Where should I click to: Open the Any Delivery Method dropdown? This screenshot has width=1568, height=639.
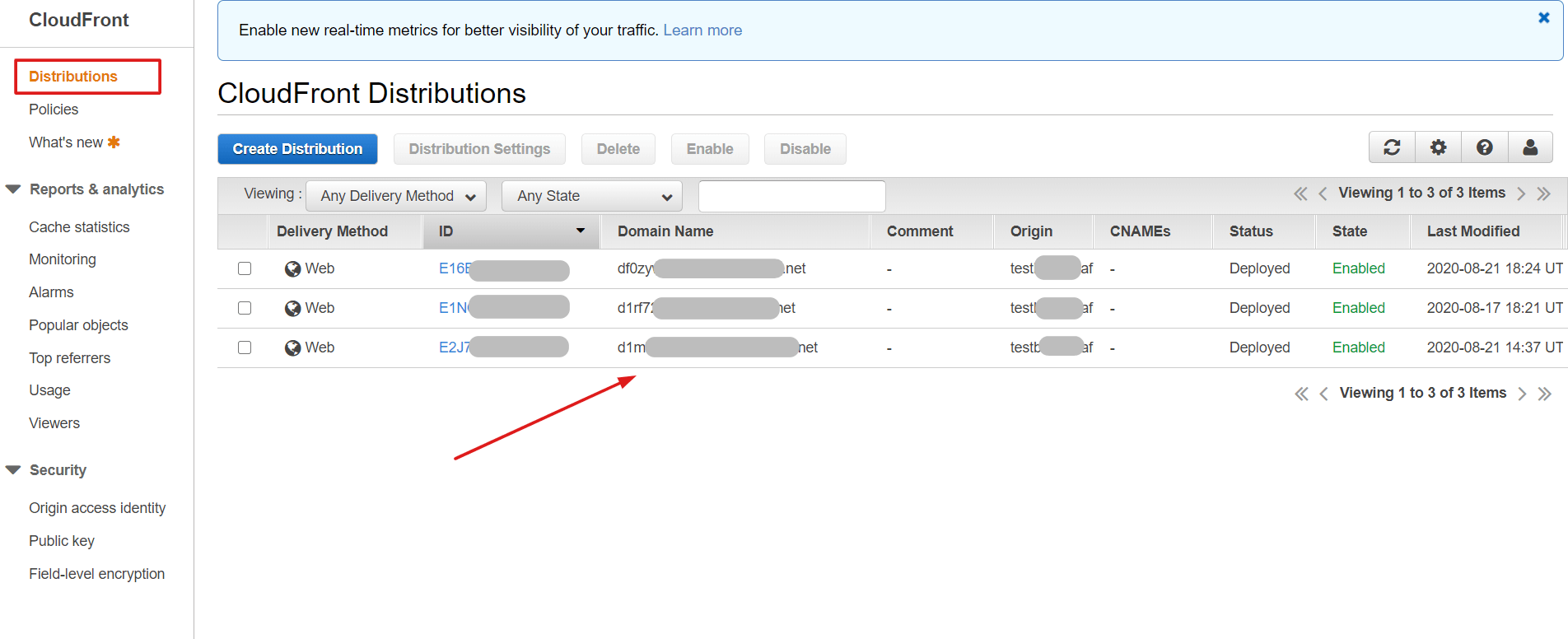click(x=396, y=196)
